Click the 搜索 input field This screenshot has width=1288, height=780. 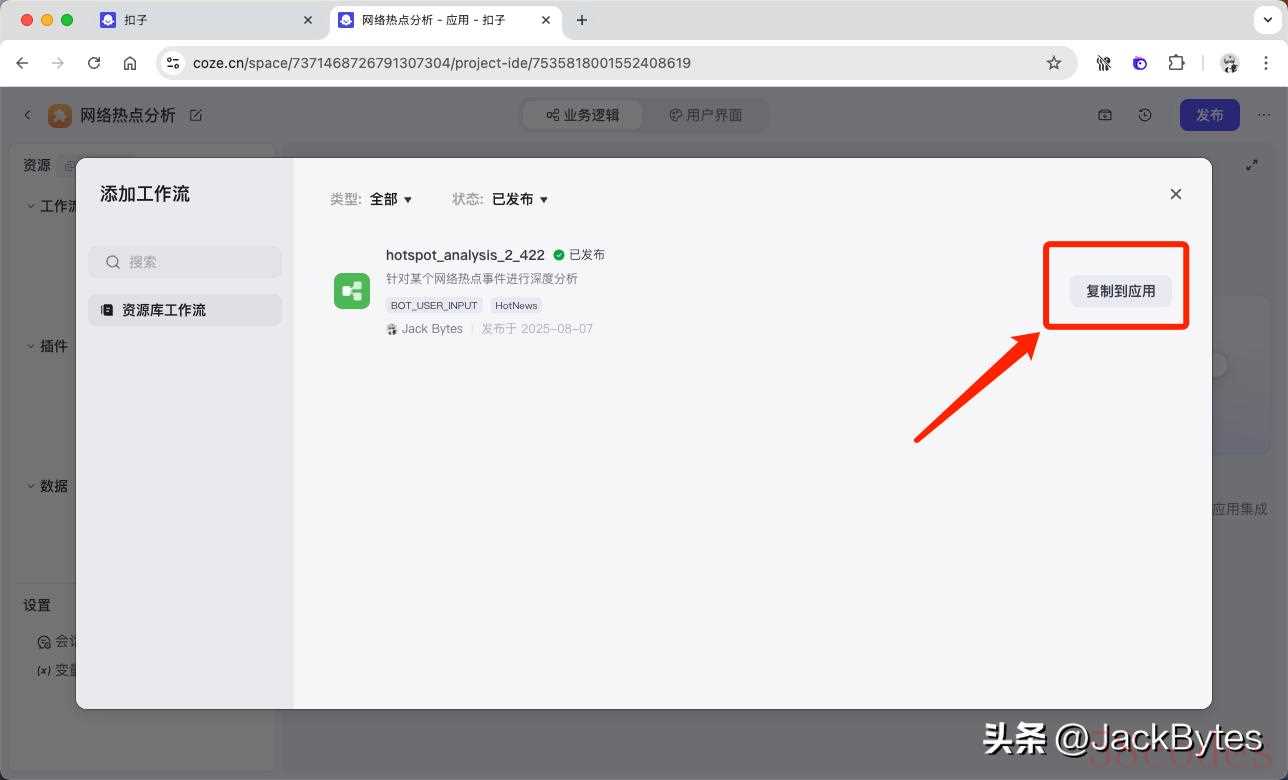(x=185, y=262)
